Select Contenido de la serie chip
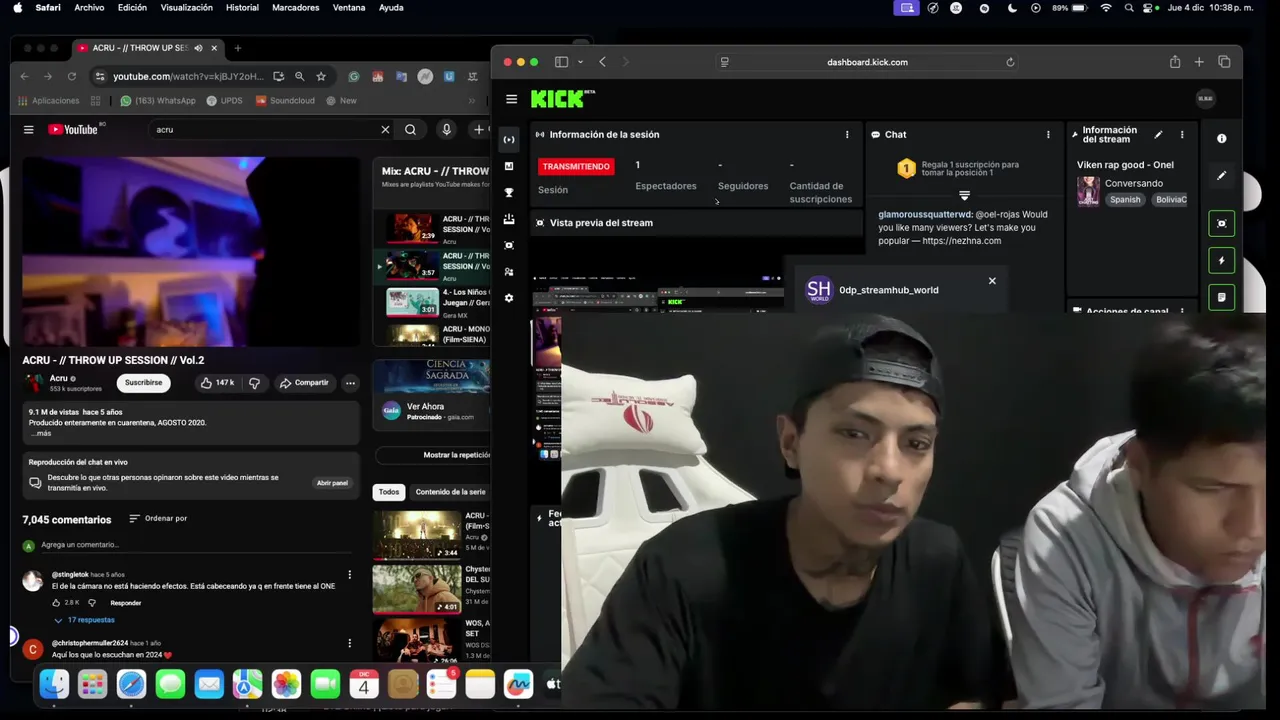The image size is (1280, 720). point(449,492)
